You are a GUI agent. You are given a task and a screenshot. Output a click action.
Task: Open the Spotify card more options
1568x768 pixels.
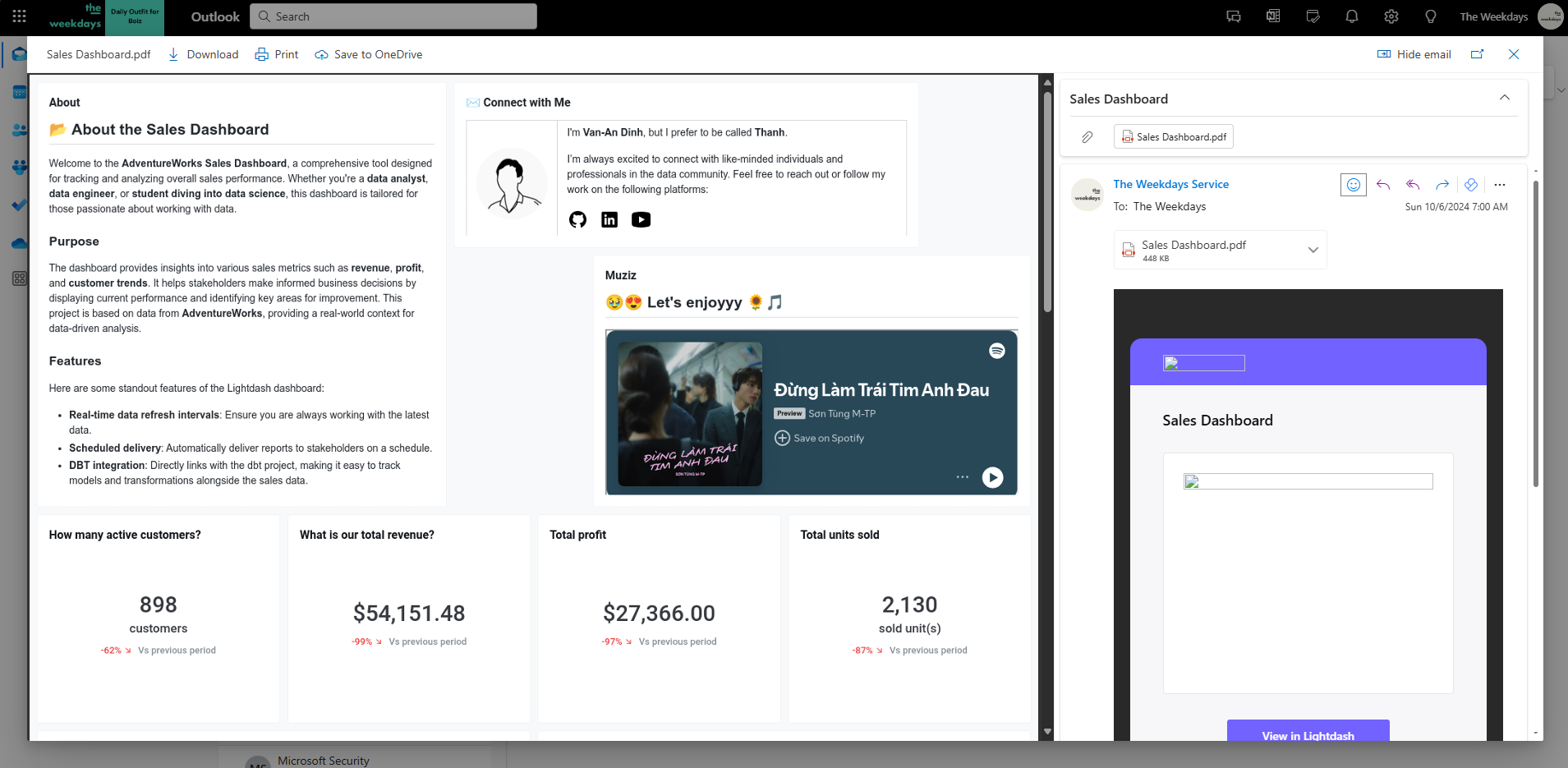pyautogui.click(x=963, y=477)
